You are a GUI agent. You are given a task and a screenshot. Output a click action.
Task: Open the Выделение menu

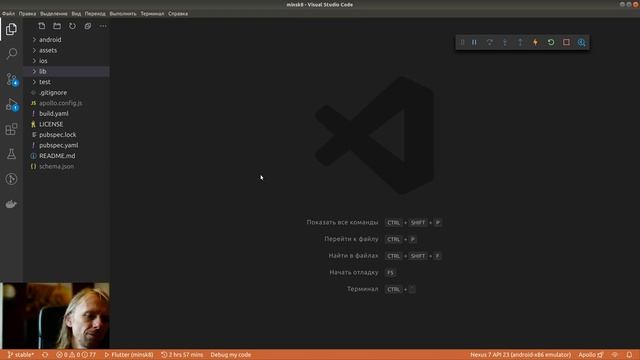(x=53, y=13)
